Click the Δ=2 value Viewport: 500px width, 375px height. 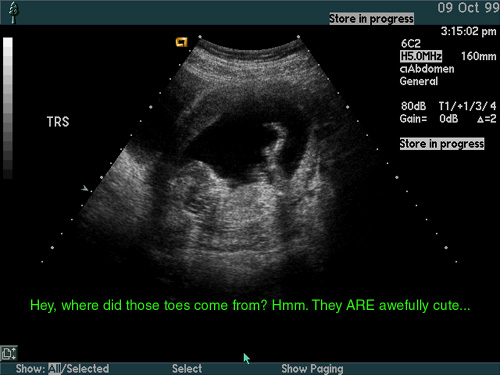tap(487, 119)
